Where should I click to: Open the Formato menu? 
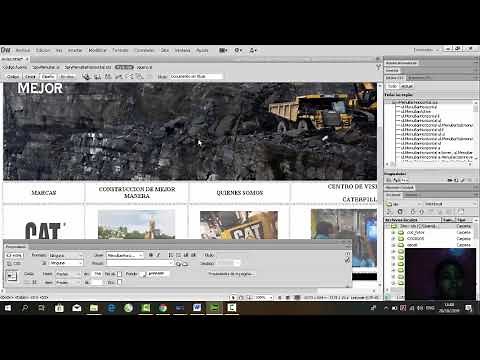tap(120, 50)
